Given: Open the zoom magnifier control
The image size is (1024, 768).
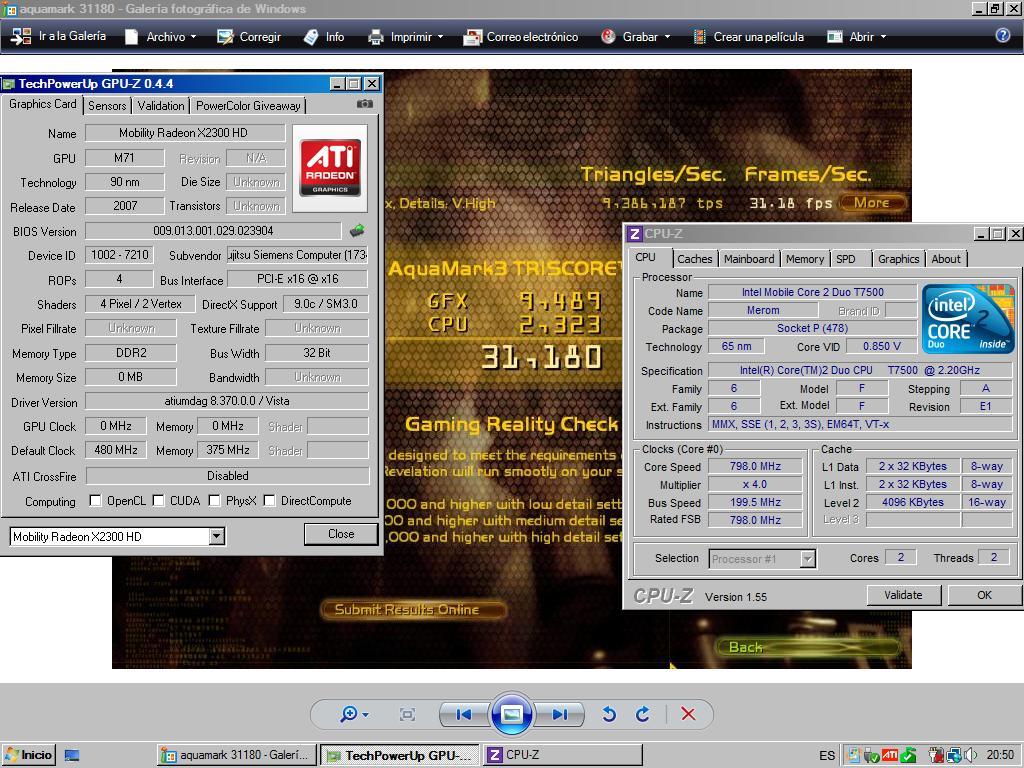Looking at the screenshot, I should [354, 714].
